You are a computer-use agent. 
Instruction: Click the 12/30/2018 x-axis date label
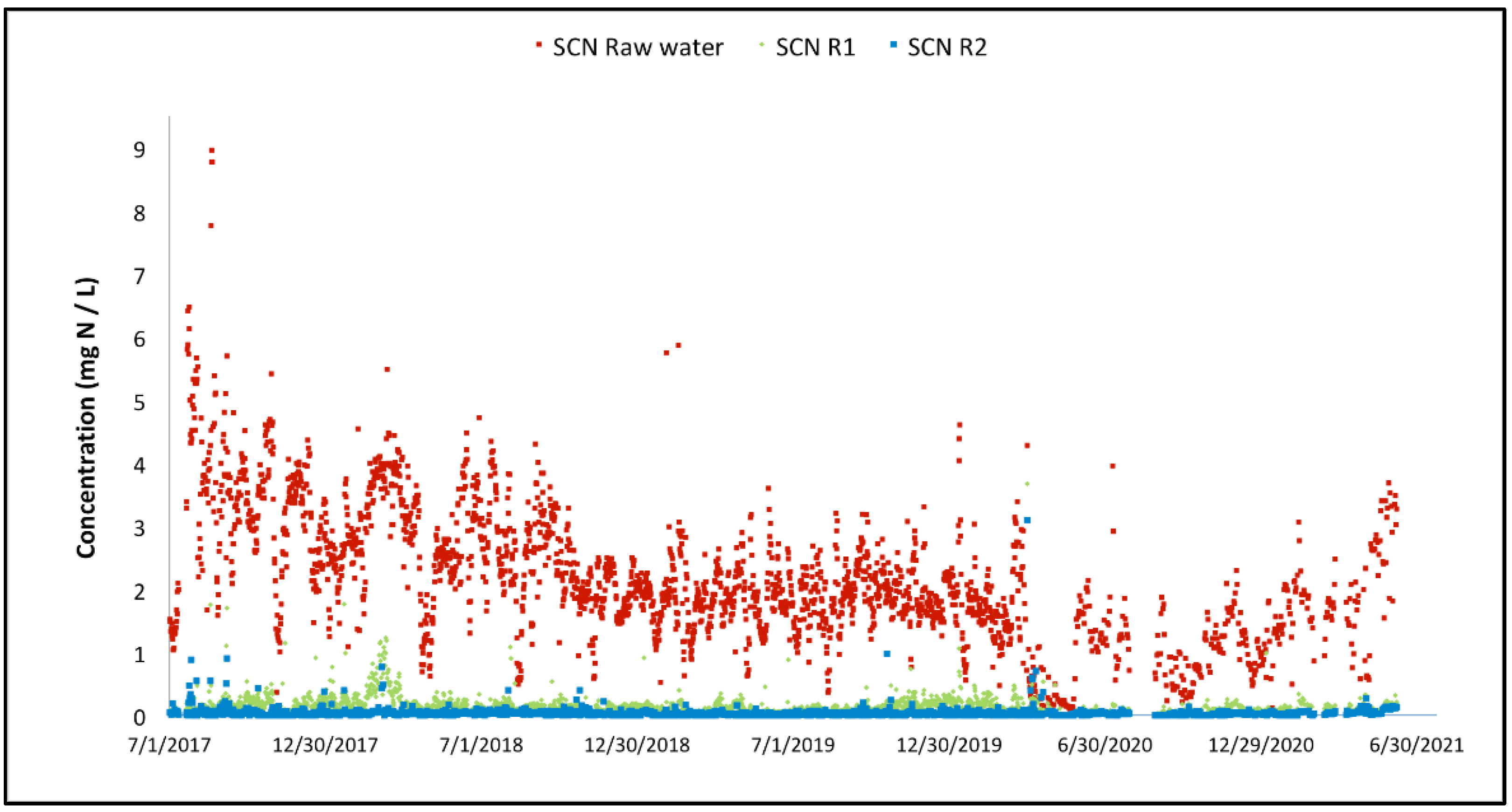click(637, 744)
